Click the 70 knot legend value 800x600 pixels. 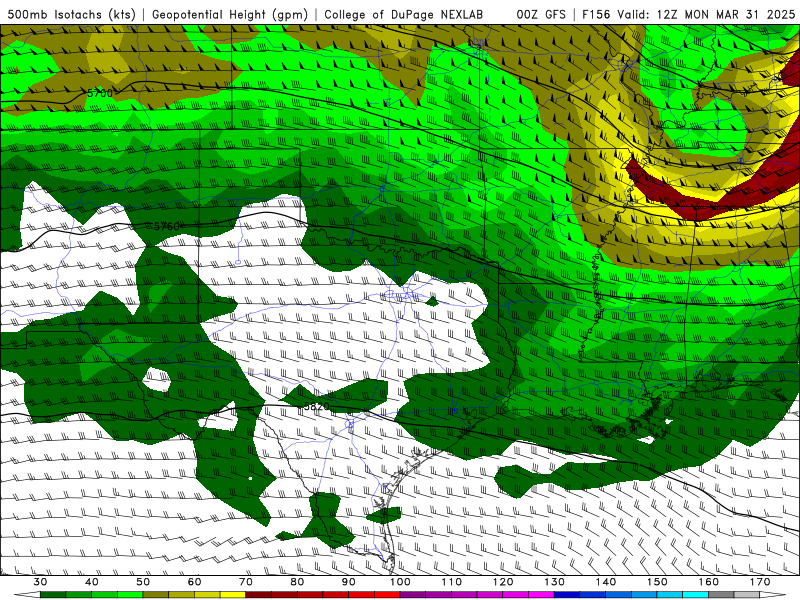tap(246, 582)
